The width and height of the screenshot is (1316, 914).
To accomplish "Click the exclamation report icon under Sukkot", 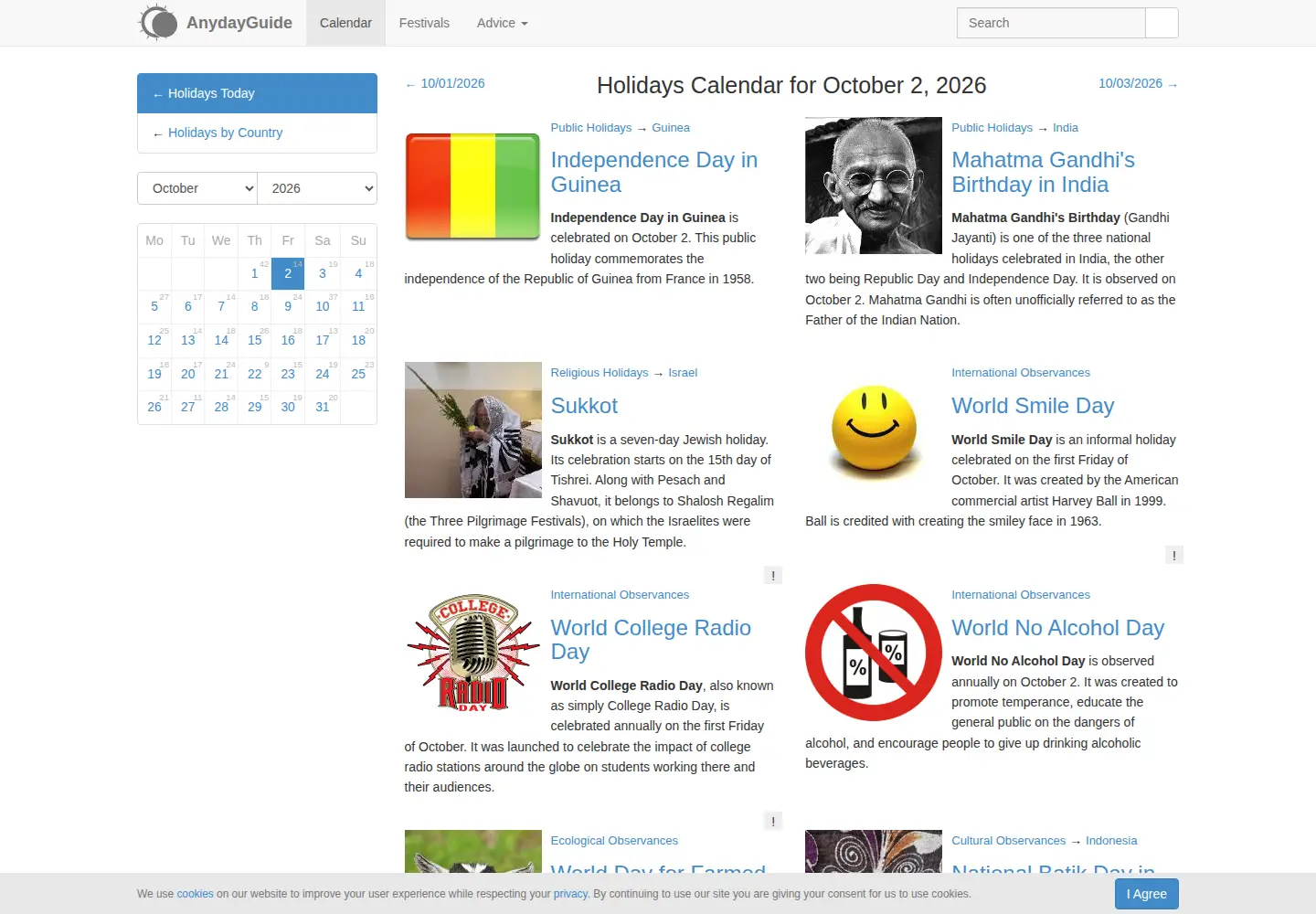I will [x=773, y=576].
